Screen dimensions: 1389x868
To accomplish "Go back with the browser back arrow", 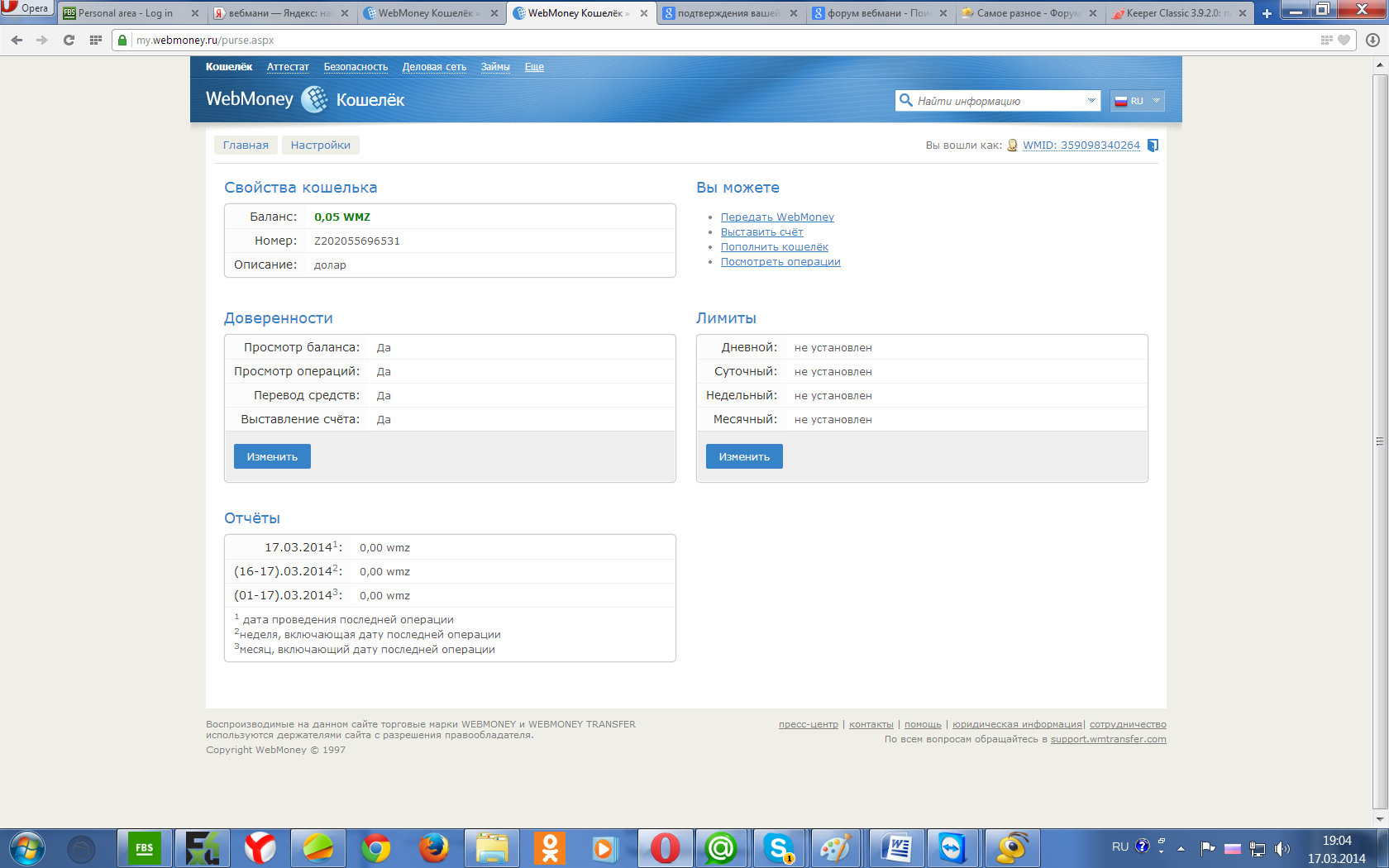I will click(17, 40).
